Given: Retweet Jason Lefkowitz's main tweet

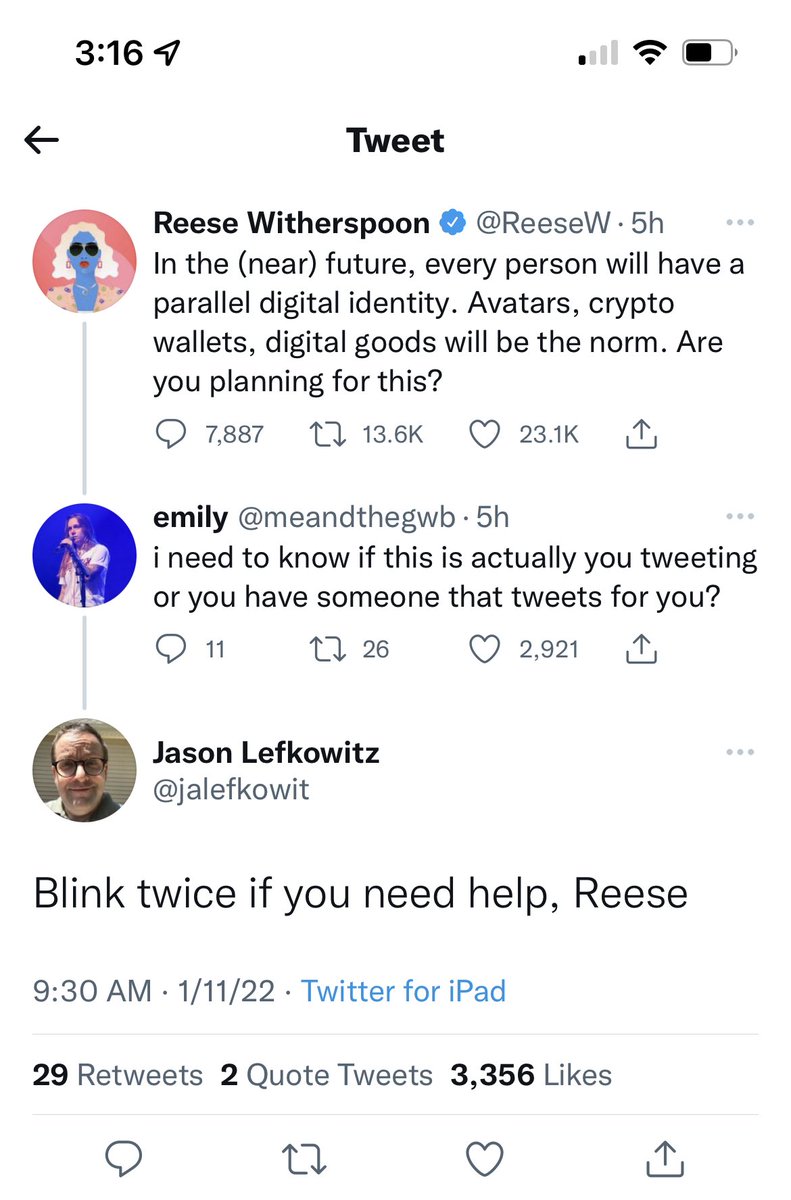Looking at the screenshot, I should pyautogui.click(x=304, y=1159).
